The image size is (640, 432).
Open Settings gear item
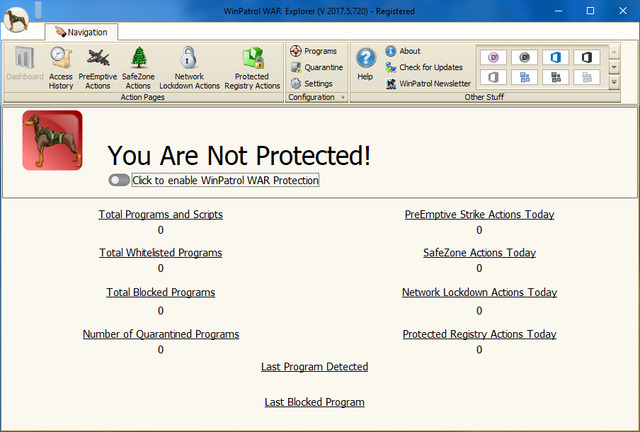(311, 84)
